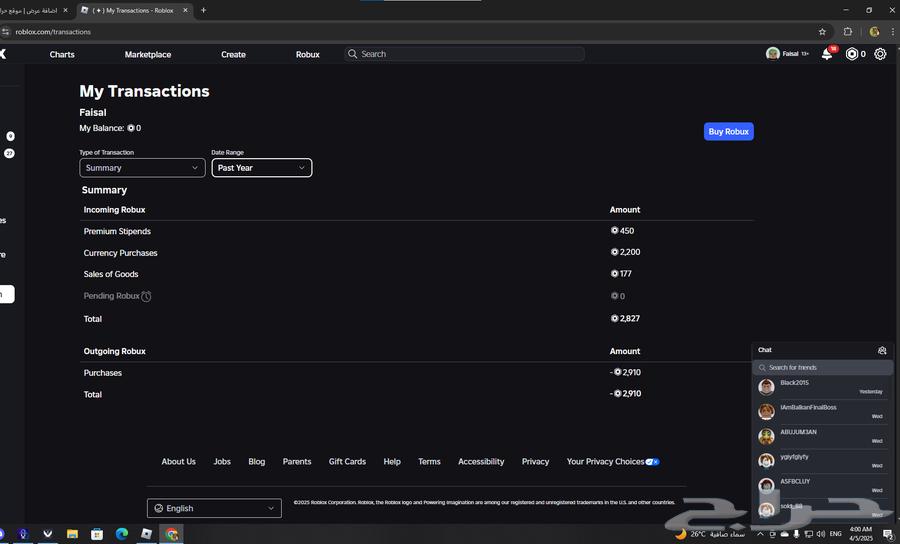Click the Buy Robux button

pos(728,131)
